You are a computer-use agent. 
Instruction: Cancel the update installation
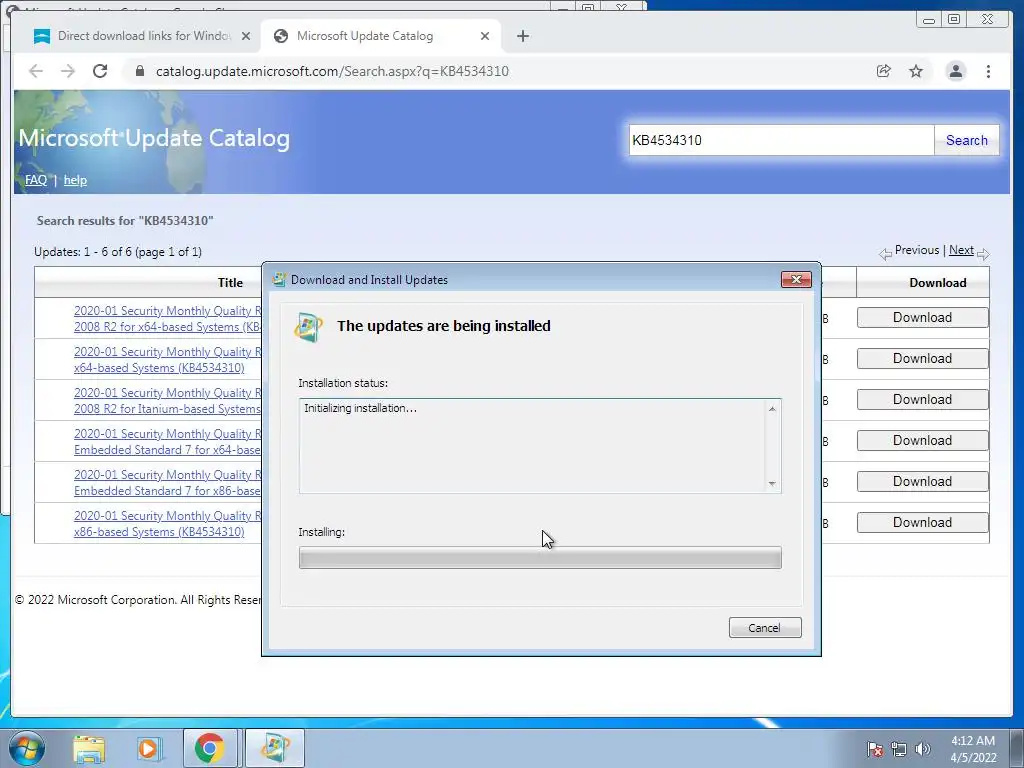click(765, 628)
